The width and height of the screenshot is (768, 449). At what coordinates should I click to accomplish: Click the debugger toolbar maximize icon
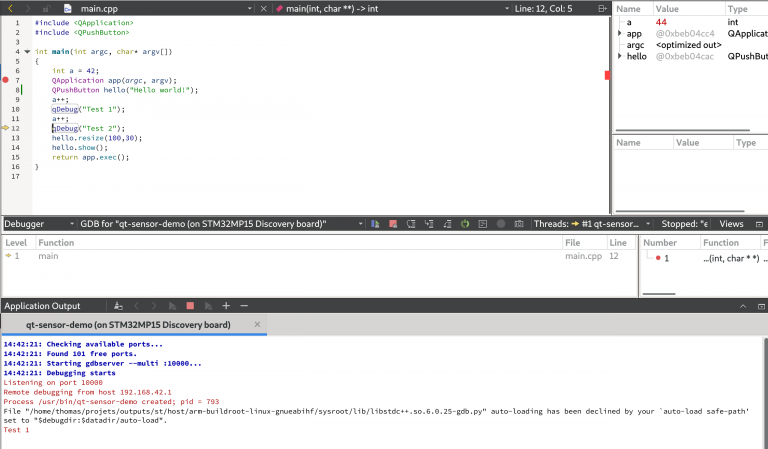point(759,224)
